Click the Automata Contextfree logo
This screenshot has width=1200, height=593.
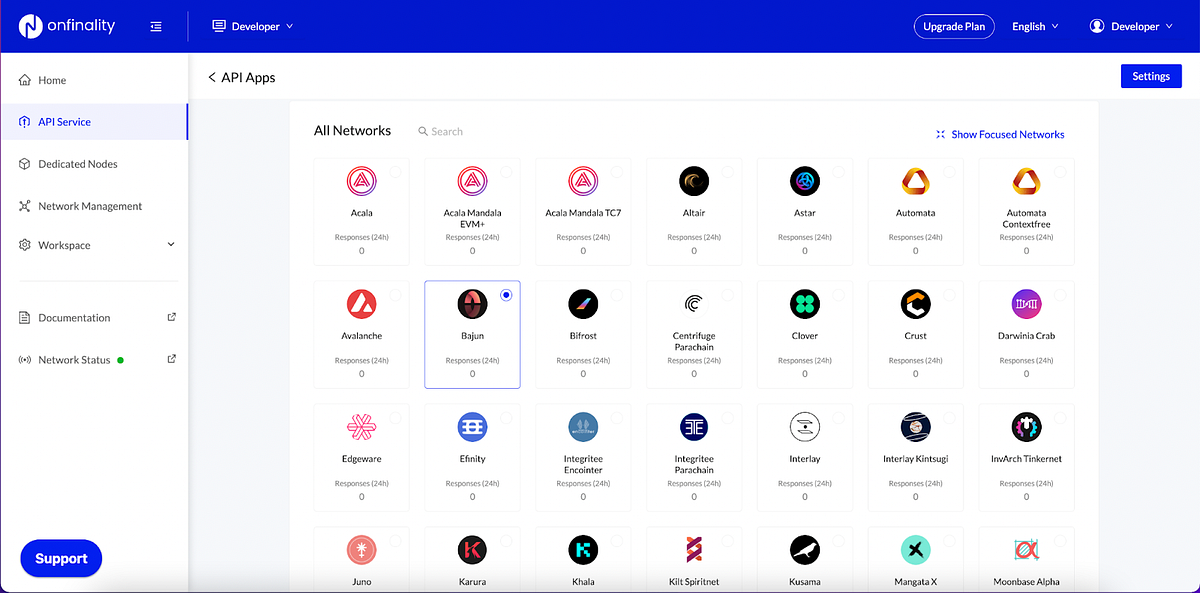1026,181
